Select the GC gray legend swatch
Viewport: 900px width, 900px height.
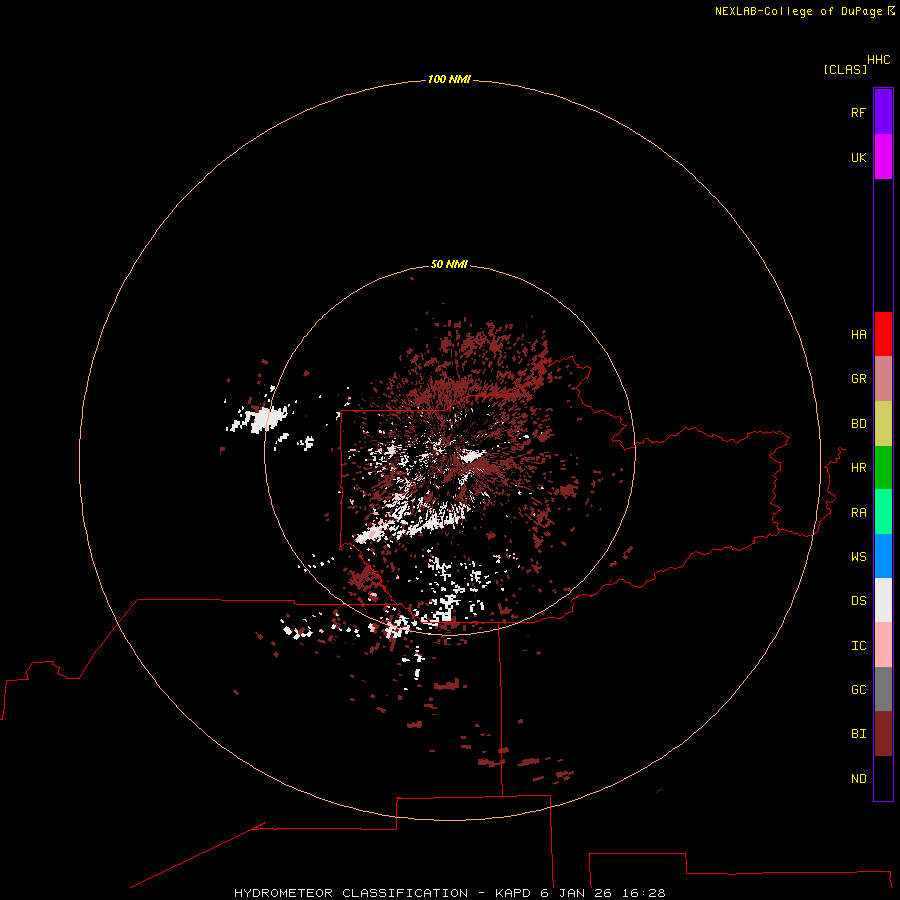pos(883,689)
